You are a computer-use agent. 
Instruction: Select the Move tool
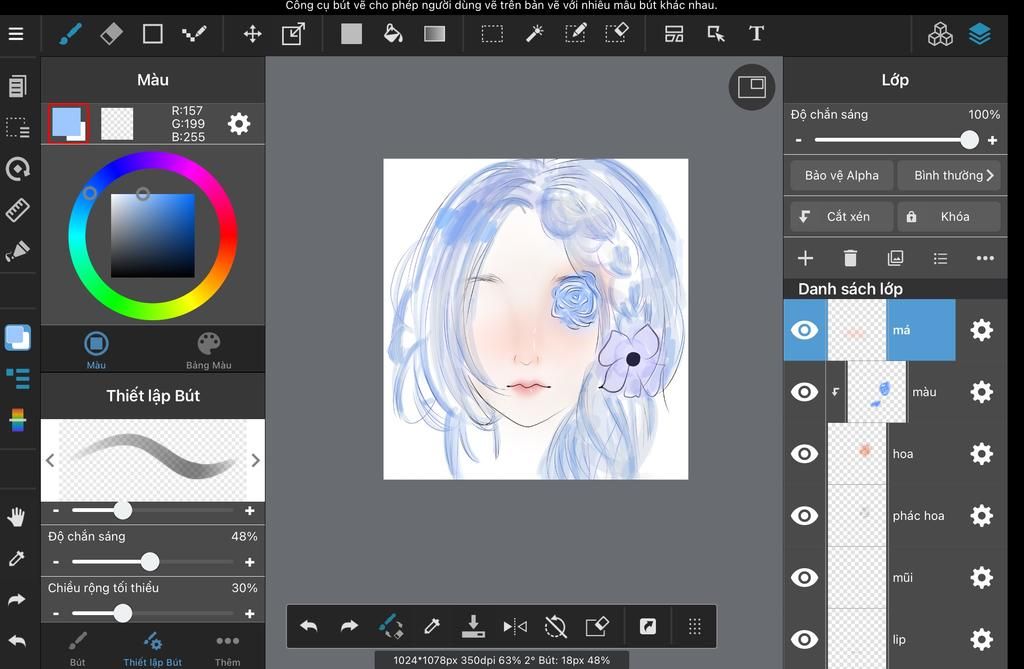pyautogui.click(x=252, y=34)
